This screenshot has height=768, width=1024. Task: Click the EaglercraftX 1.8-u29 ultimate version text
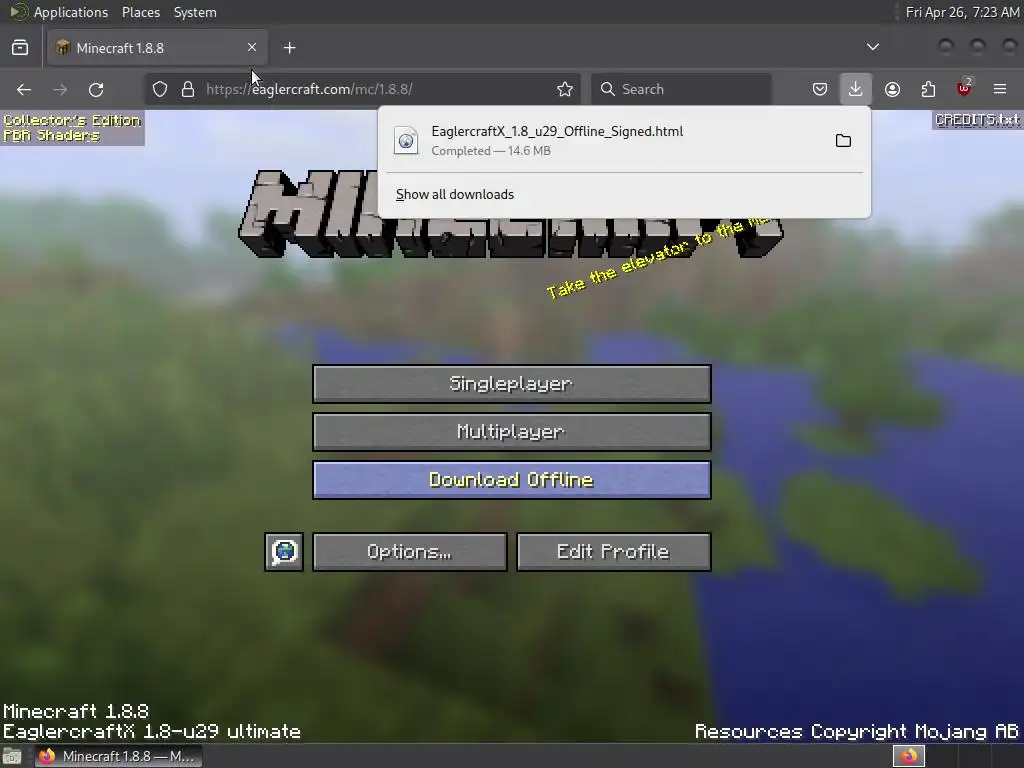(152, 731)
